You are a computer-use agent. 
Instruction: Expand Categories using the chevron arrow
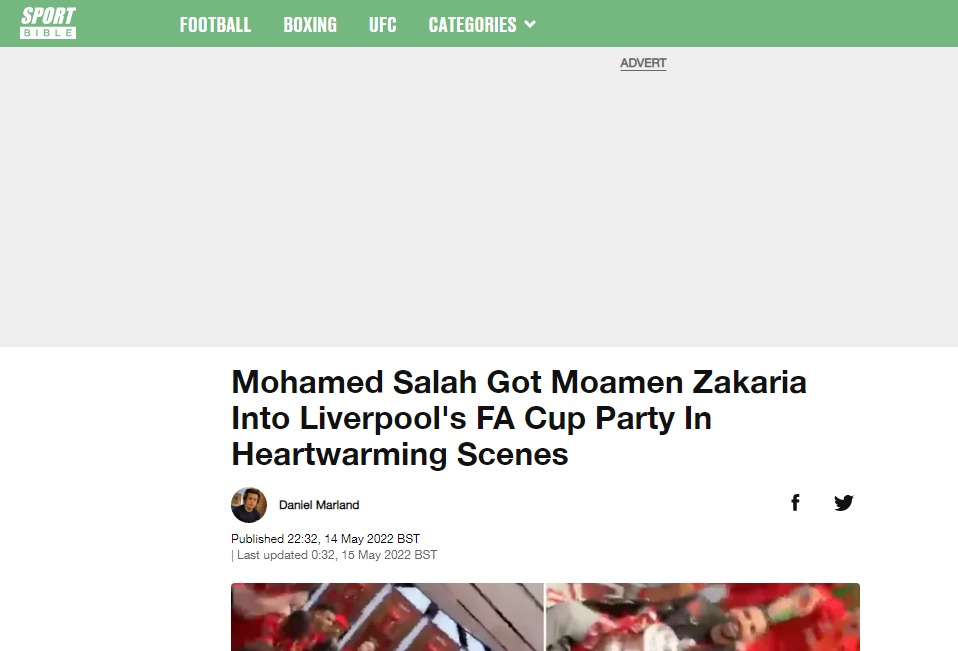pos(530,24)
